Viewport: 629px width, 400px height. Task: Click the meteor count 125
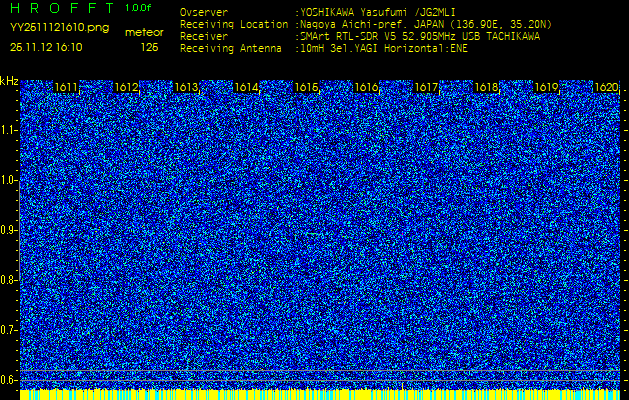coord(150,47)
